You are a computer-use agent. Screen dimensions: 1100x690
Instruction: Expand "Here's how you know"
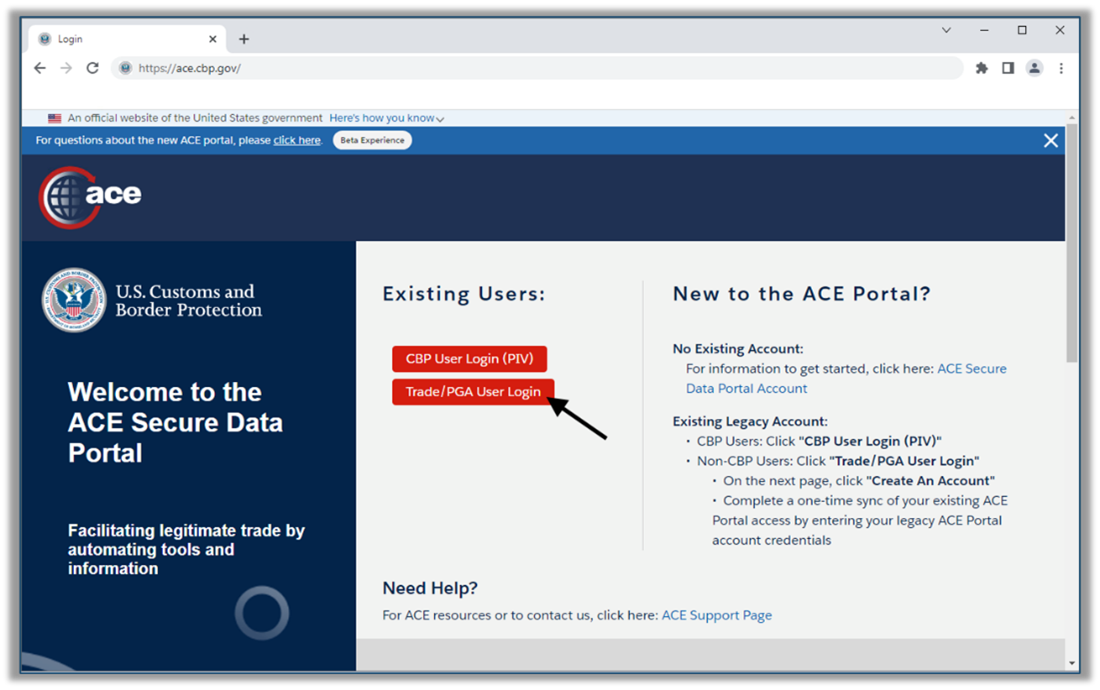387,118
